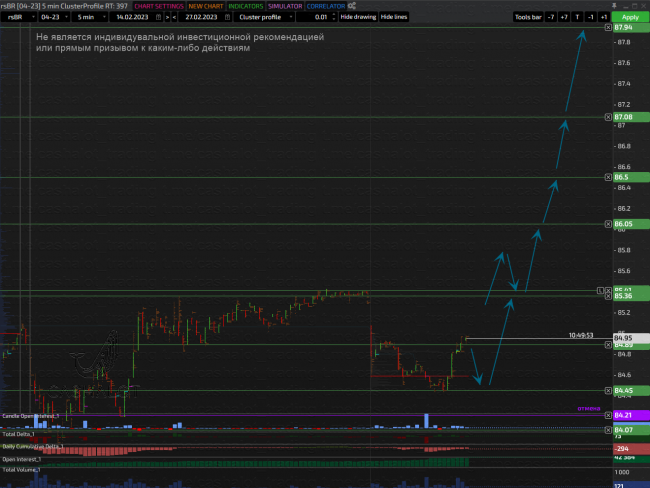
Task: Open the settings gears icon after Correlator
Action: click(352, 6)
